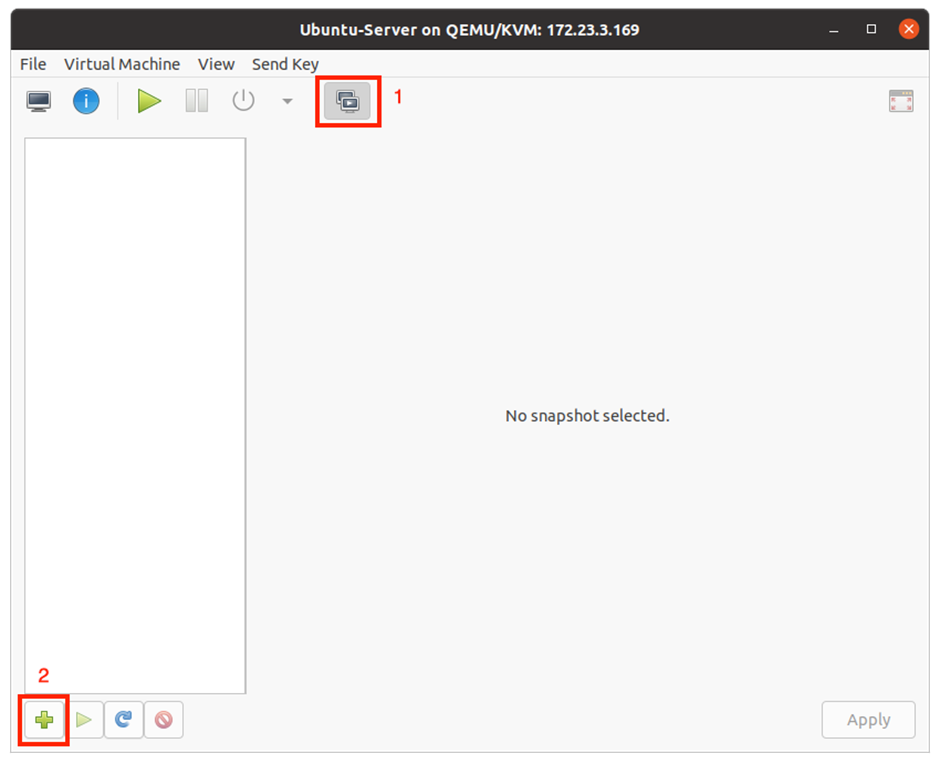Open the File menu

(x=33, y=64)
